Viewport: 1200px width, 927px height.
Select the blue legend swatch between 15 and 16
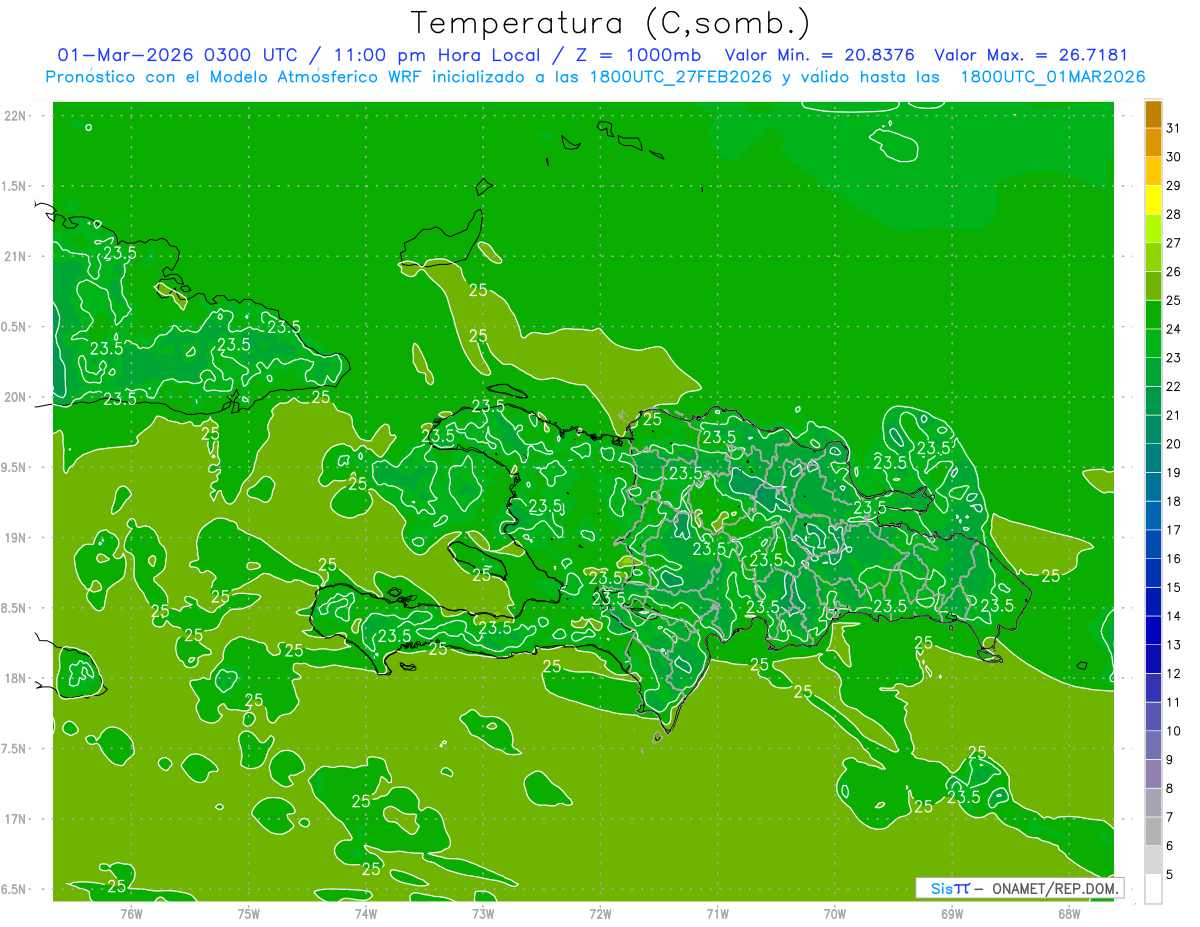[x=1153, y=573]
